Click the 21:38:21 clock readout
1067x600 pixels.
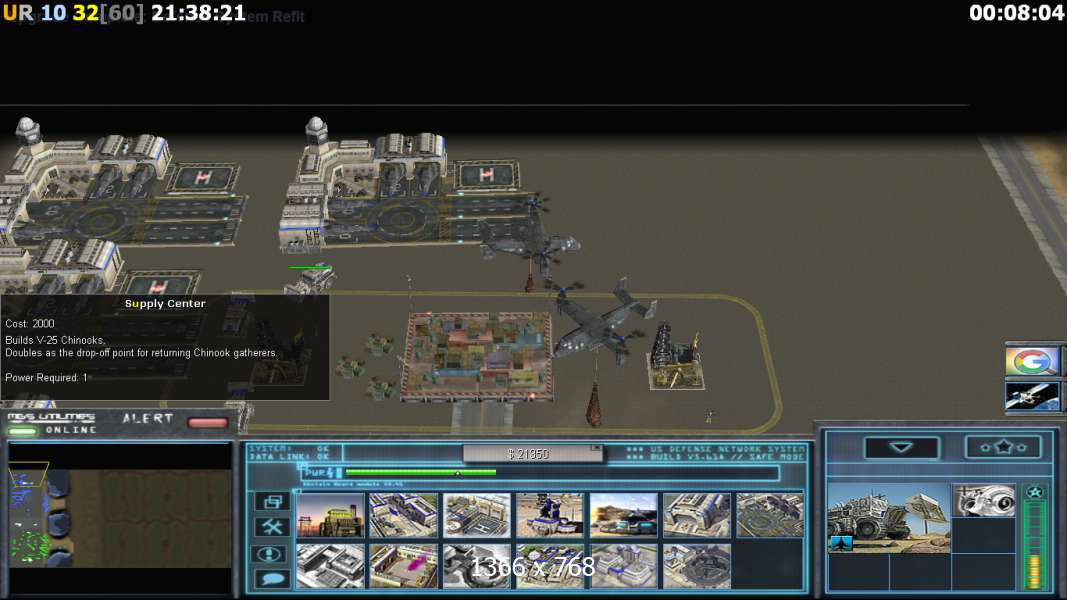coord(198,13)
